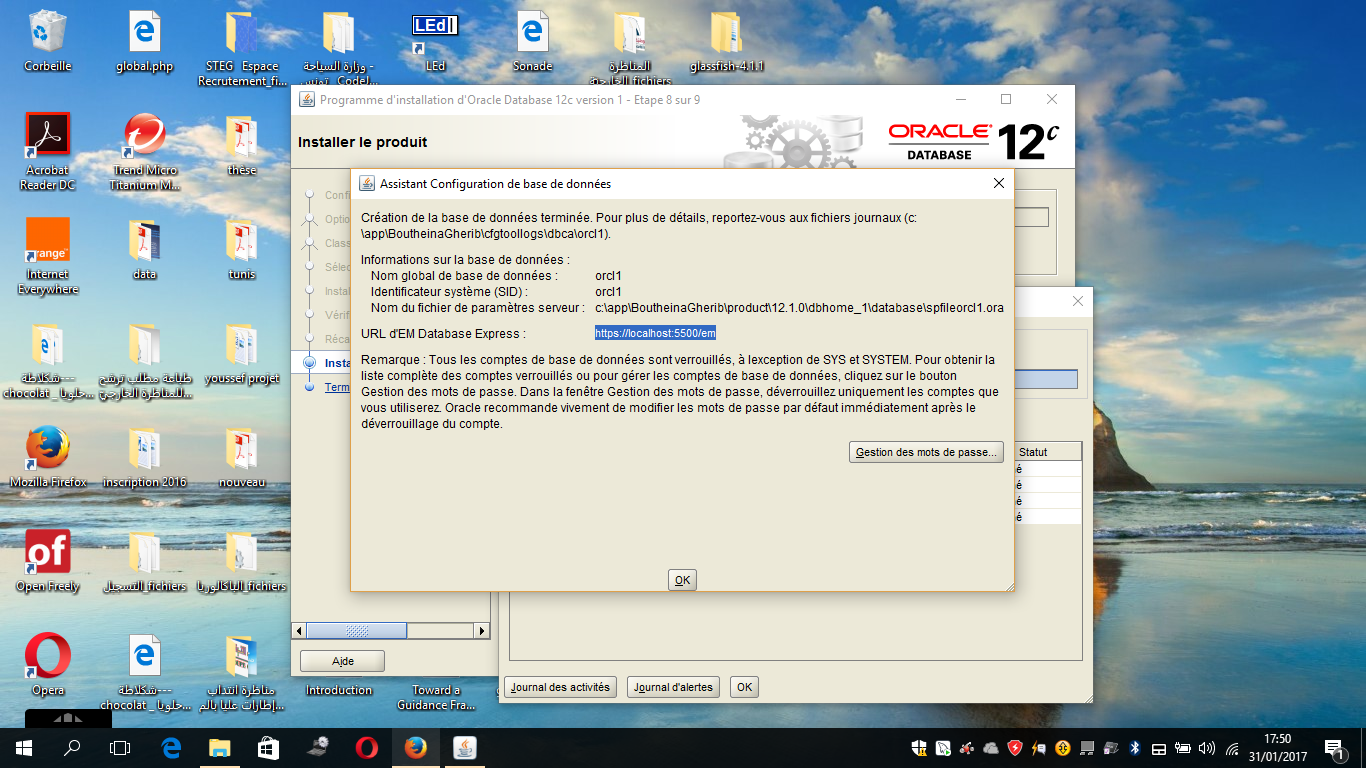The image size is (1366, 768).
Task: Select the thèse folder
Action: [x=242, y=146]
